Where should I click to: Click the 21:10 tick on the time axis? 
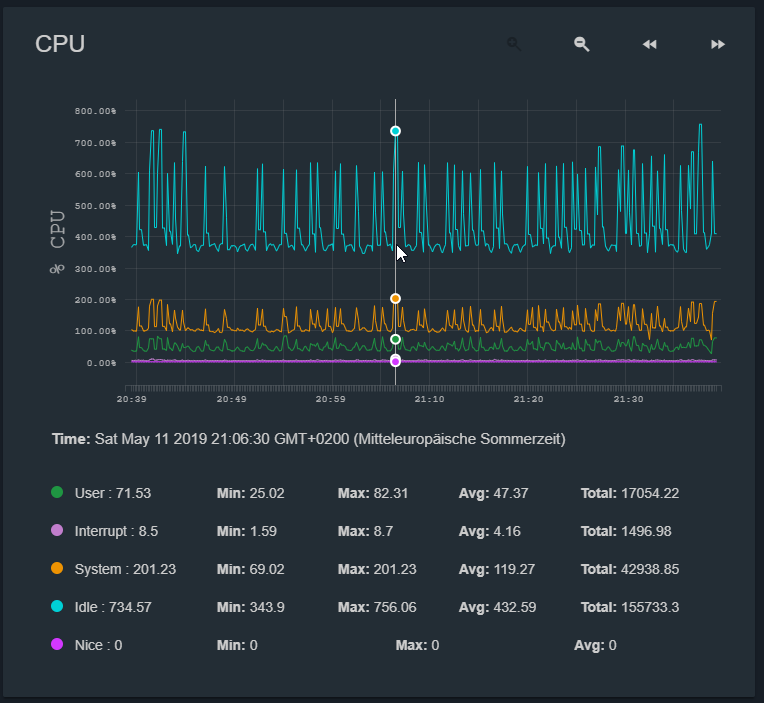click(429, 399)
